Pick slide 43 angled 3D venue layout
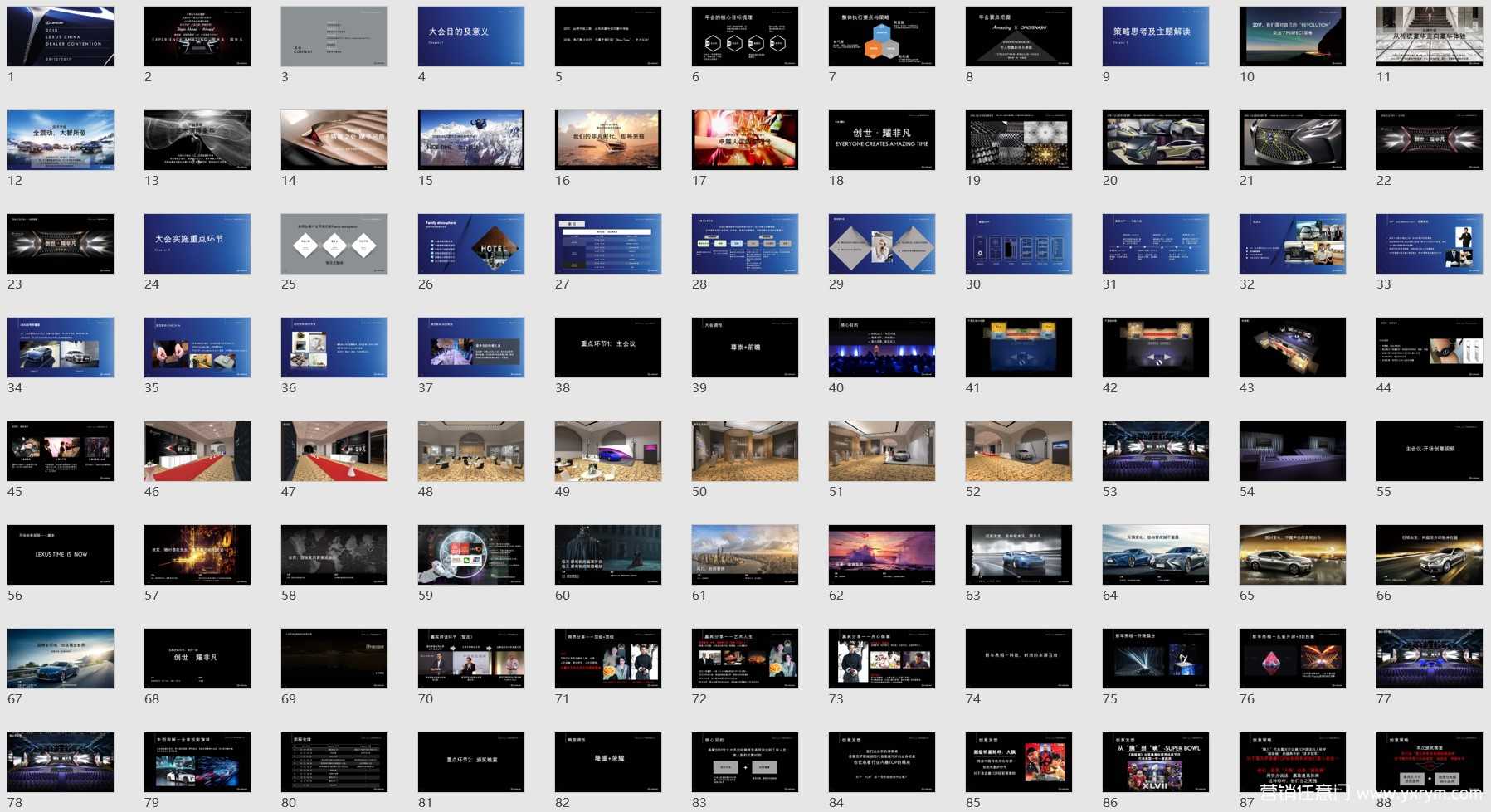Screen dimensions: 1491x812 [1293, 348]
